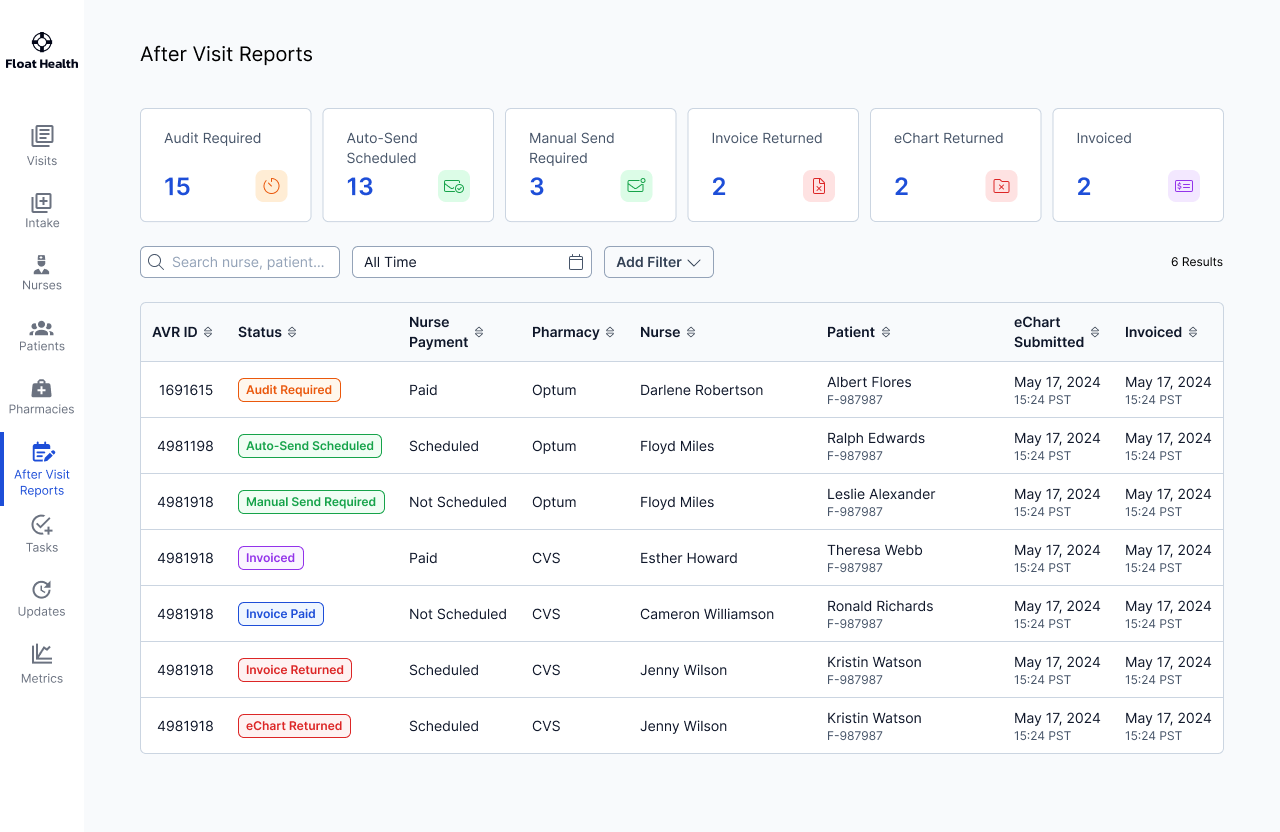
Task: Select the Intake sidebar icon
Action: pos(41,200)
